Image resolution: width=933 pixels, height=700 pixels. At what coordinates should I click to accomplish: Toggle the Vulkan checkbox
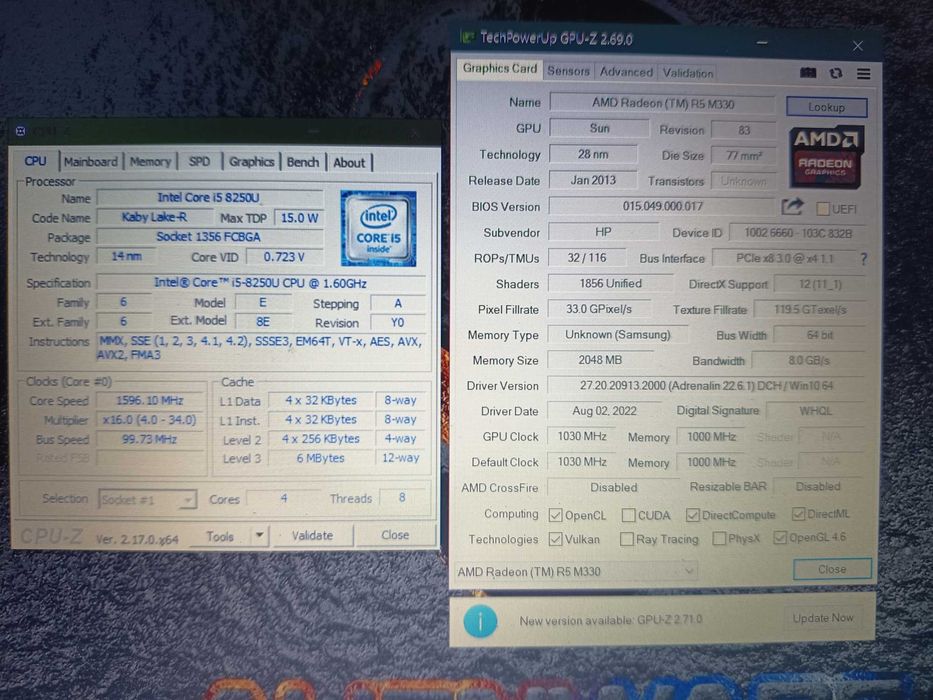coord(555,539)
